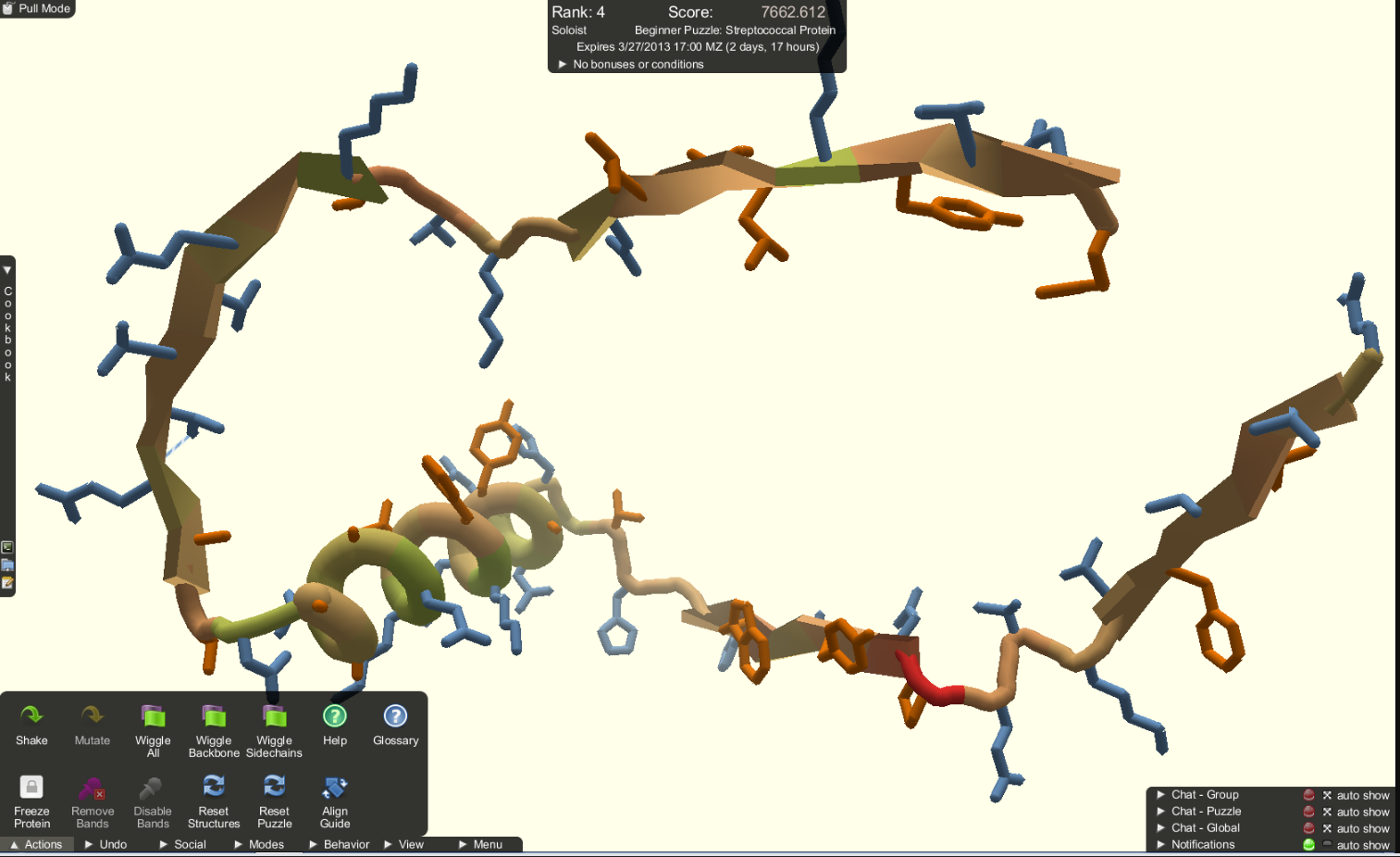Image resolution: width=1400 pixels, height=857 pixels.
Task: Open the Cookbook terminal script icon
Action: [x=7, y=548]
